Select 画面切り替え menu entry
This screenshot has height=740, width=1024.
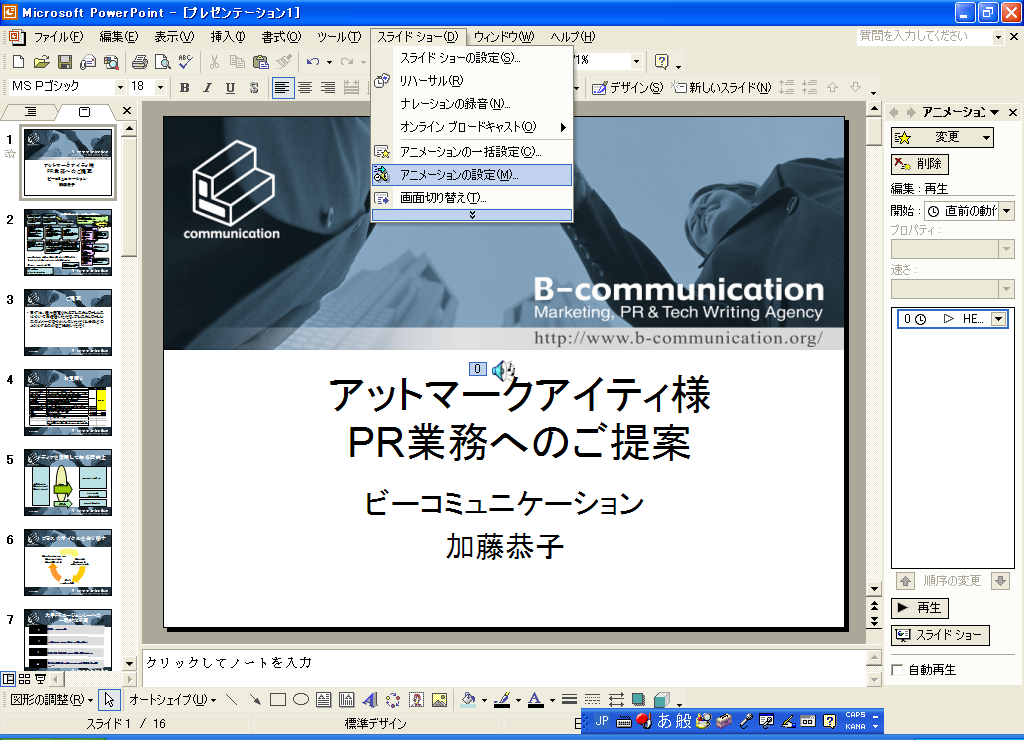pyautogui.click(x=443, y=198)
